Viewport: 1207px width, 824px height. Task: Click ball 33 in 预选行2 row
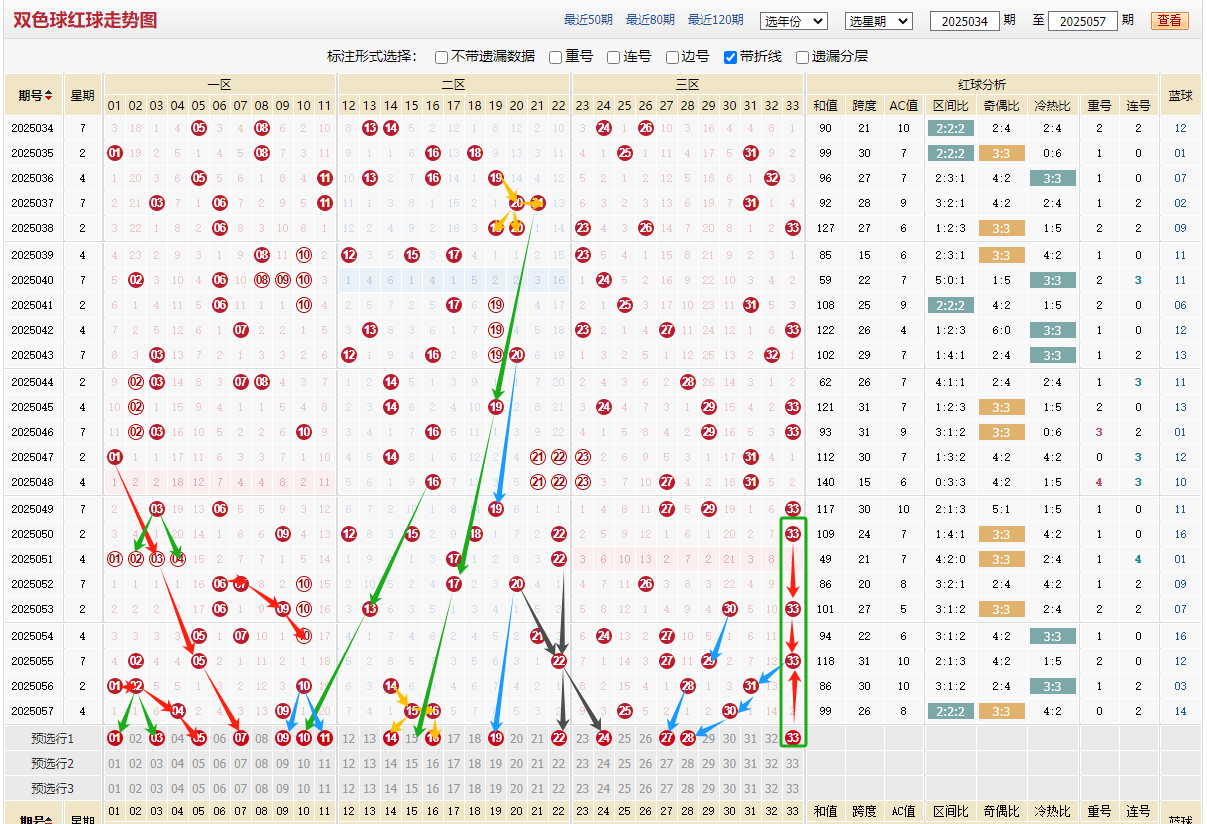click(793, 763)
